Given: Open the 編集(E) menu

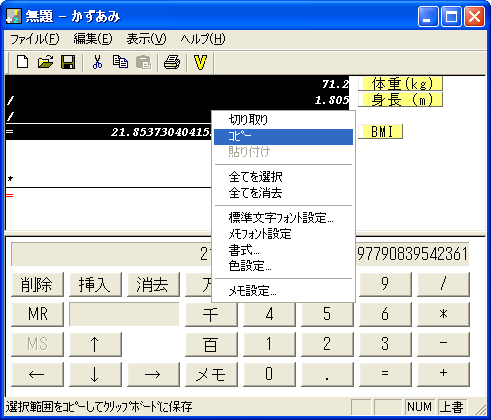Looking at the screenshot, I should point(93,39).
